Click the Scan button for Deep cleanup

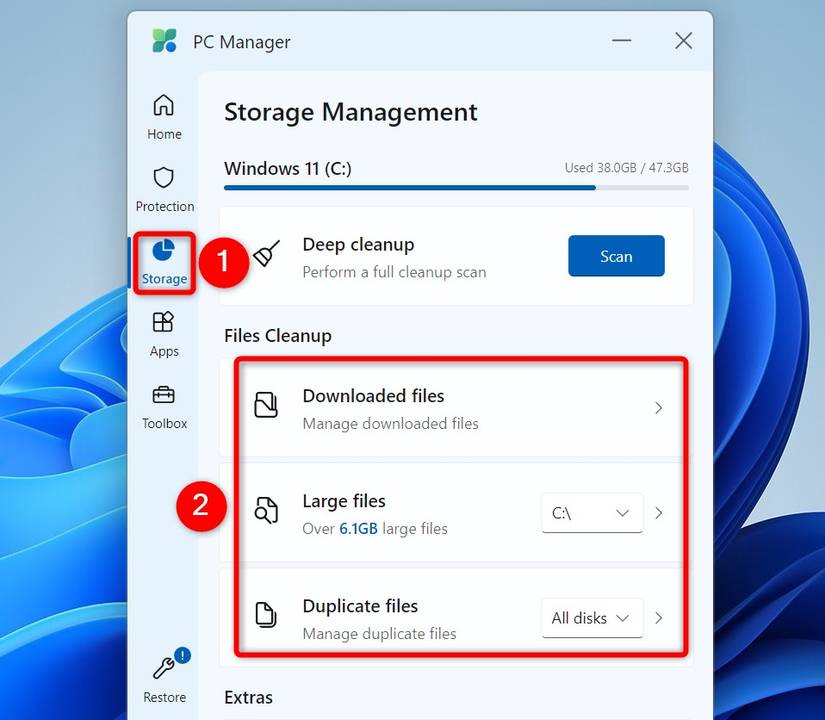tap(616, 256)
